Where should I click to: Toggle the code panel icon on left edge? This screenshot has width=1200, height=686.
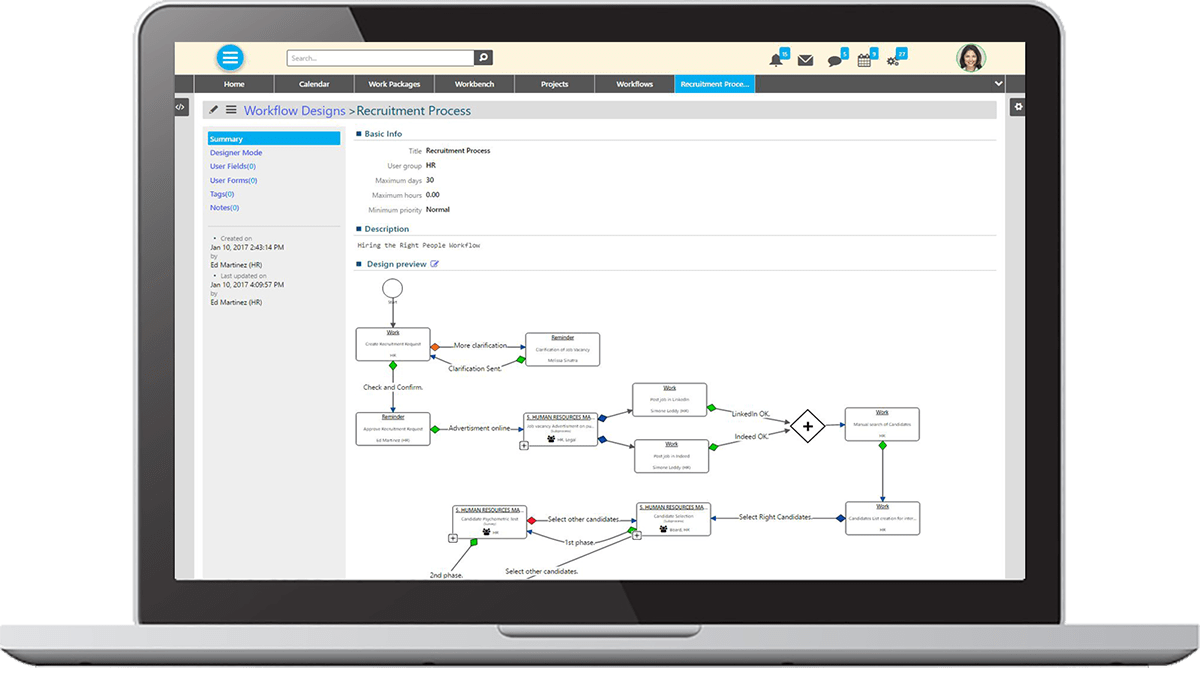click(x=181, y=107)
